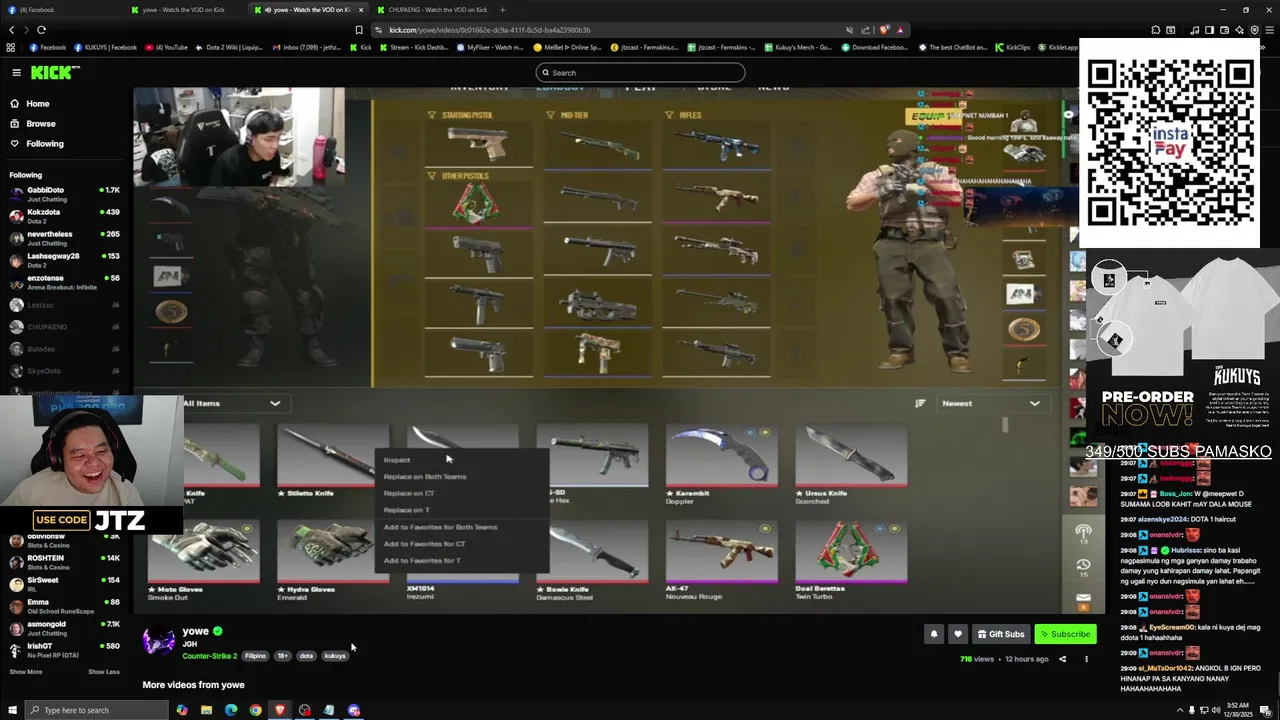The height and width of the screenshot is (720, 1280).
Task: Click the dota tag
Action: (306, 656)
